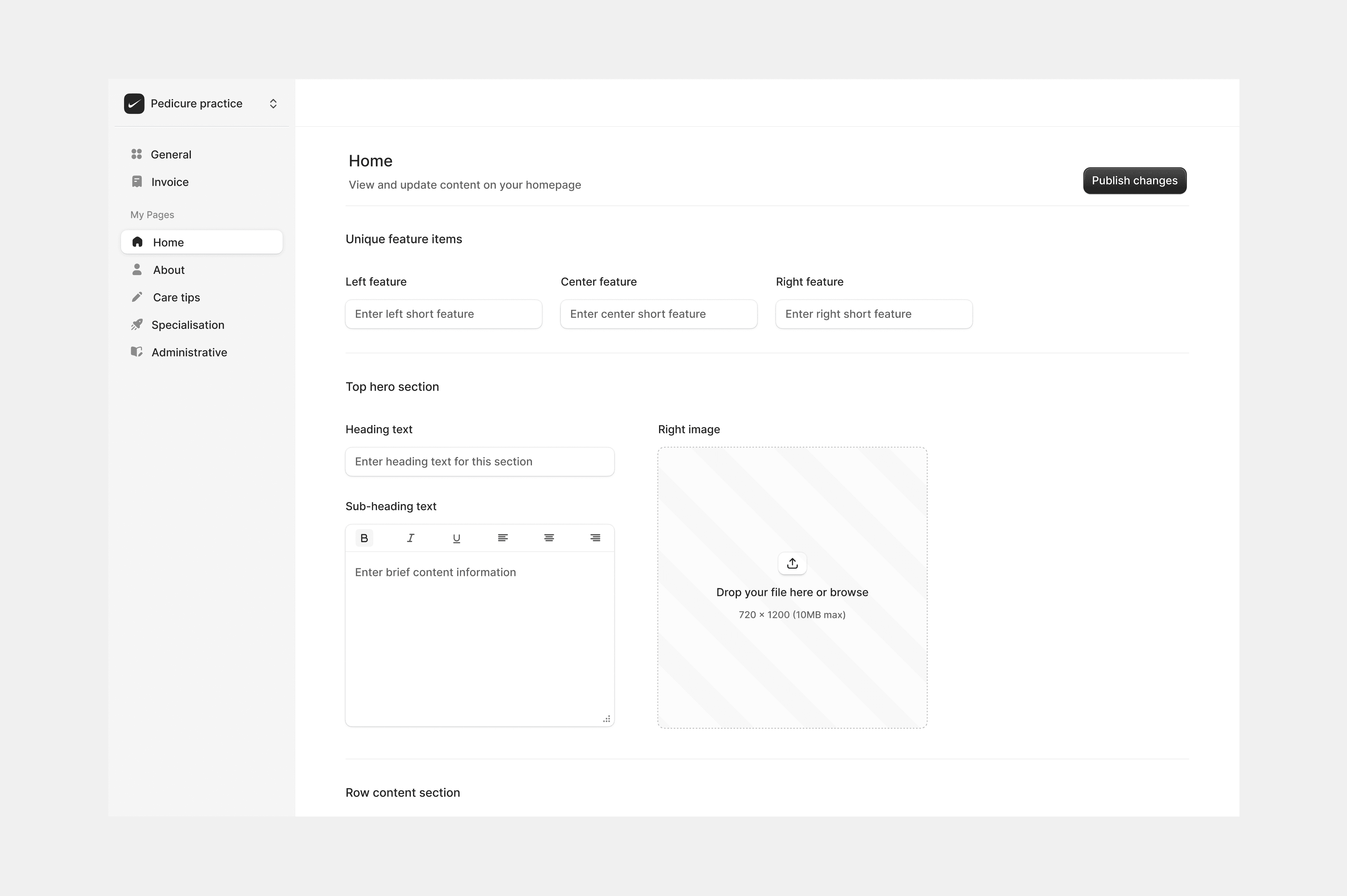Click the Left feature input field
Viewport: 1347px width, 896px height.
click(x=443, y=314)
